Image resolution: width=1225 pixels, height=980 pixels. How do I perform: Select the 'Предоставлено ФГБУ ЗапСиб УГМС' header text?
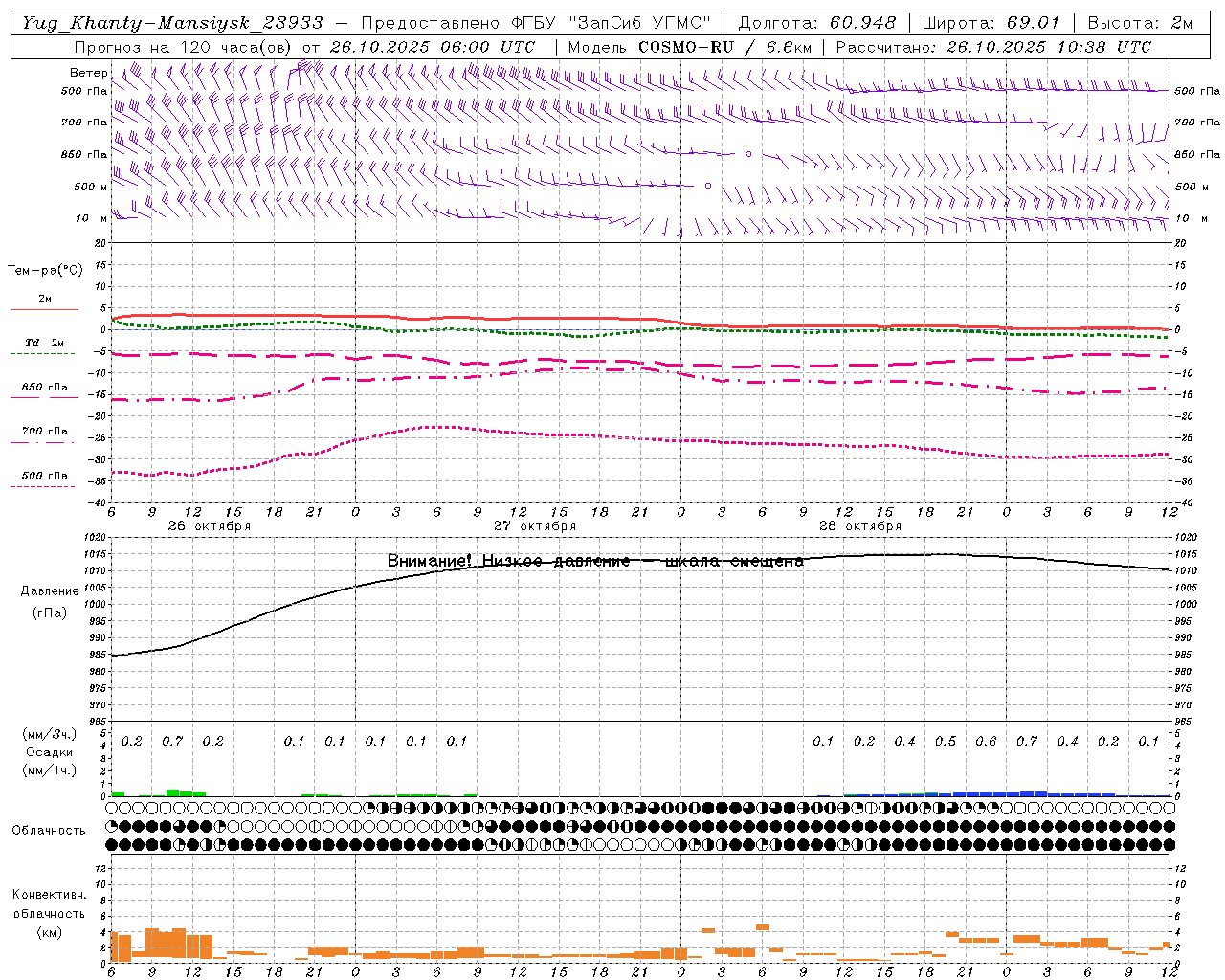pos(536,23)
